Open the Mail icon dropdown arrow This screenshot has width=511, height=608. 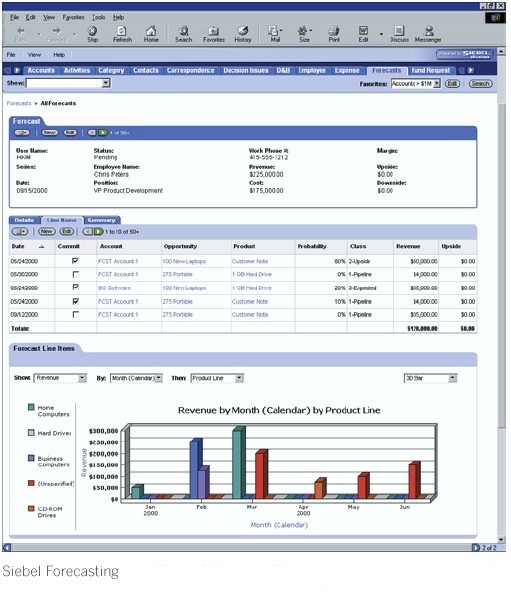281,30
